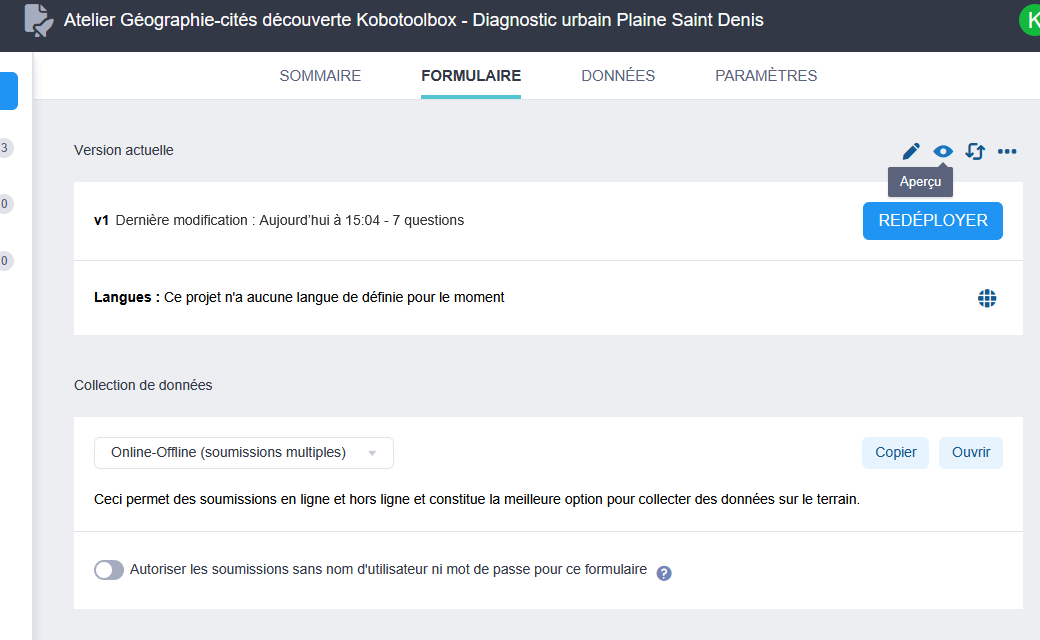Select the FORMULAIRE tab
The image size is (1040, 640).
(x=471, y=76)
